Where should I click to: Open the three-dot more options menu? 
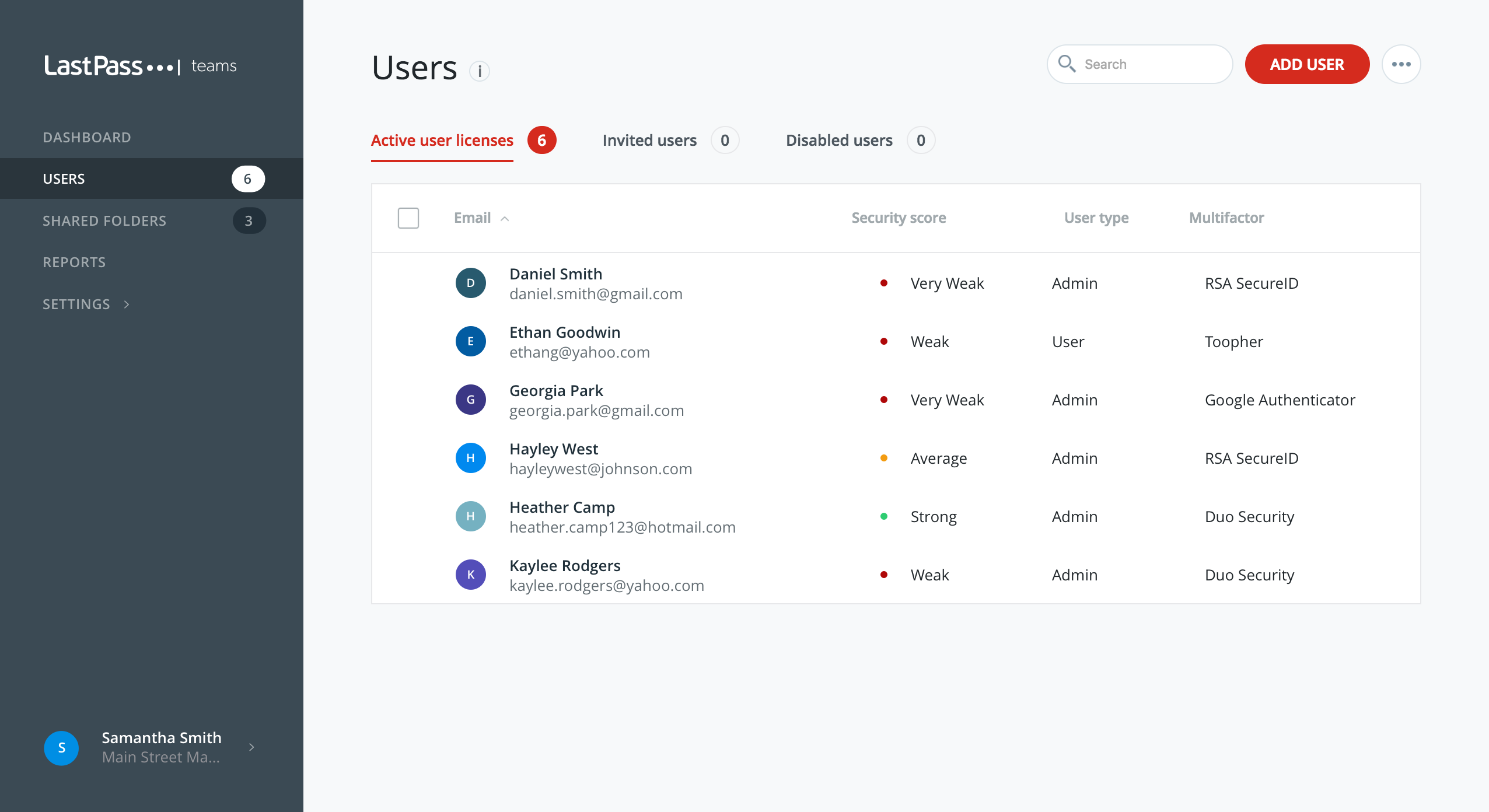click(1401, 64)
